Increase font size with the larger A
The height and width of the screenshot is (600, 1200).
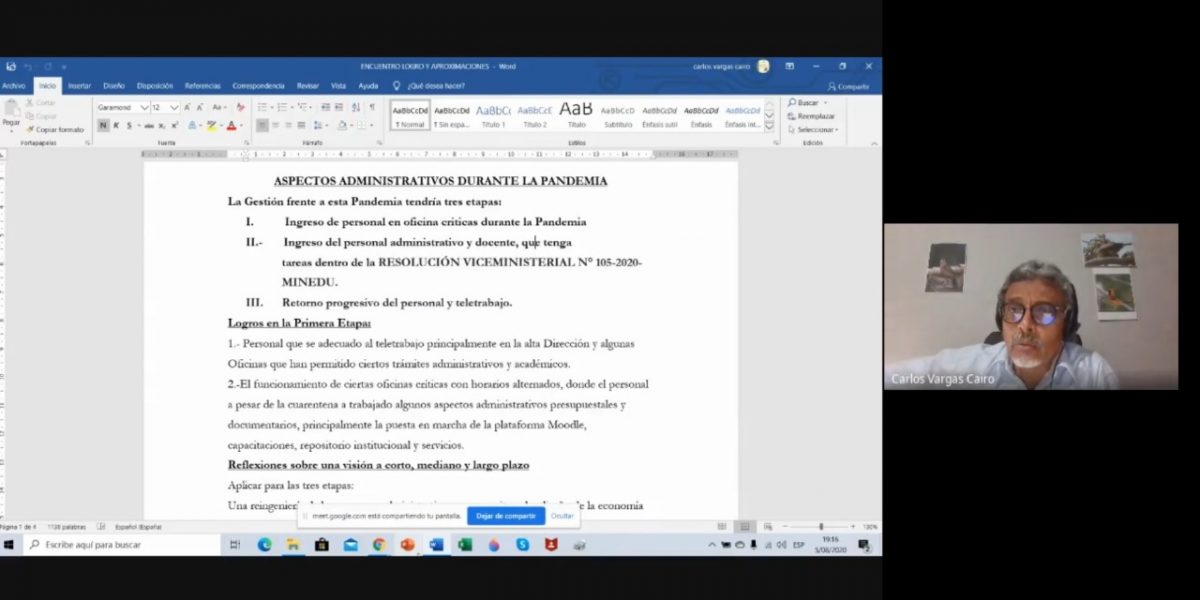pos(188,107)
